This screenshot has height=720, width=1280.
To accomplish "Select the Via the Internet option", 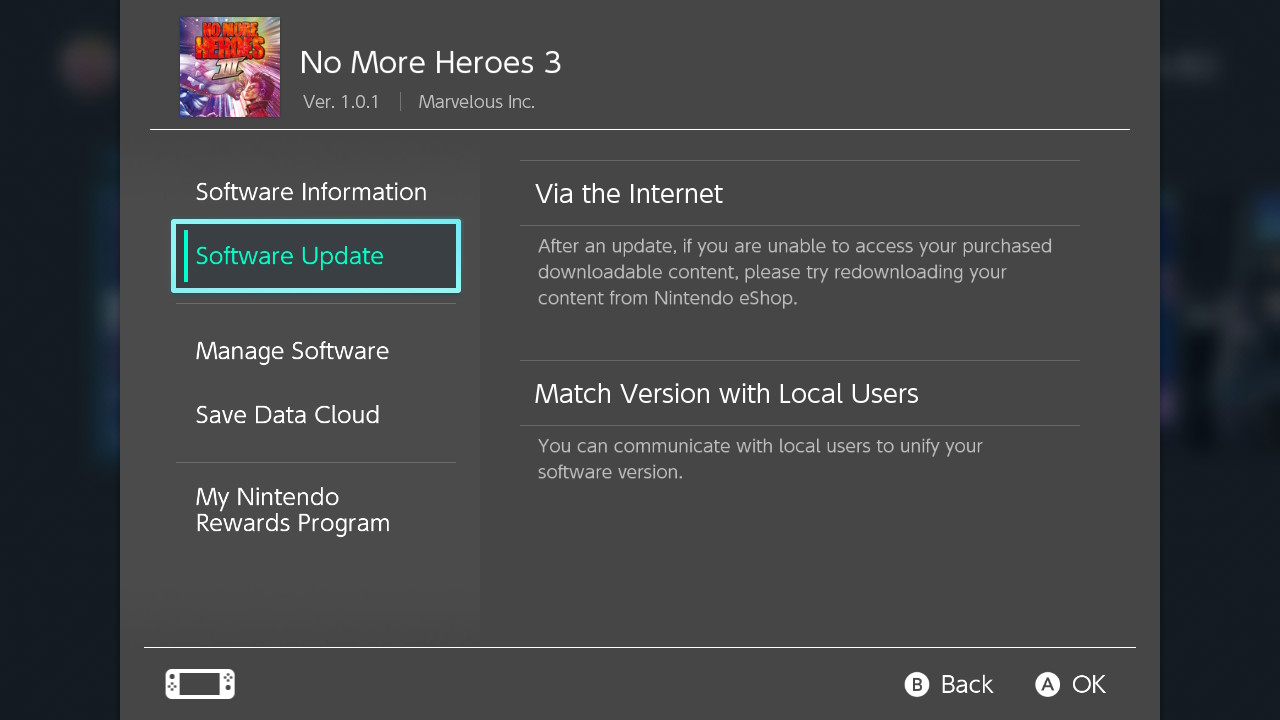I will 629,193.
